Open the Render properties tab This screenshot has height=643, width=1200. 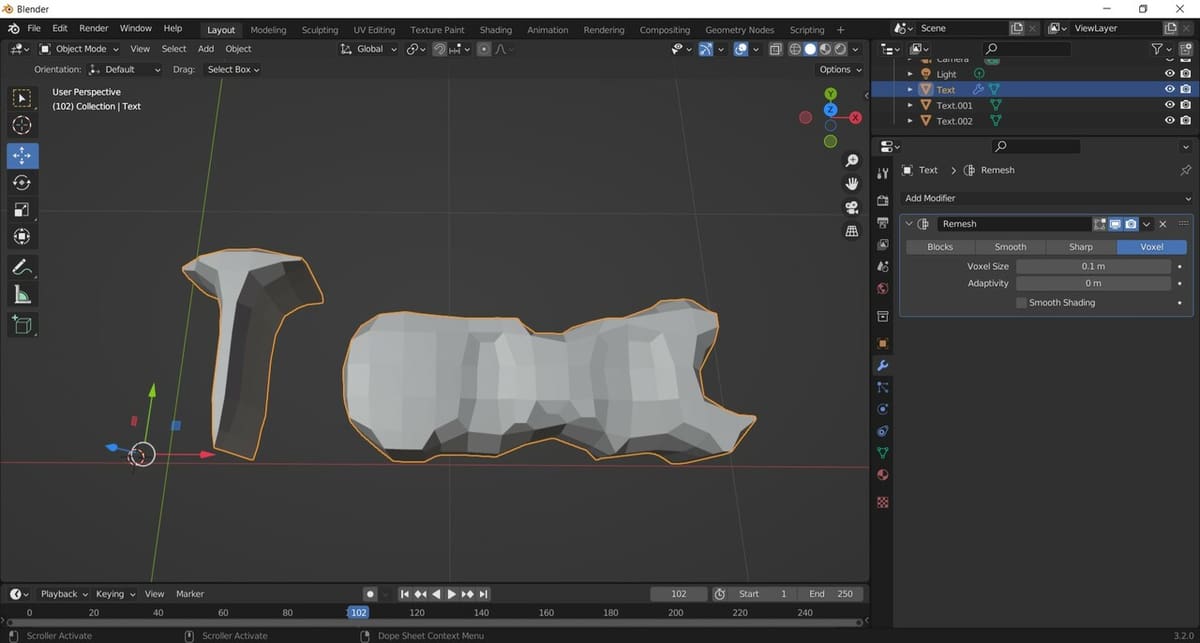[882, 201]
